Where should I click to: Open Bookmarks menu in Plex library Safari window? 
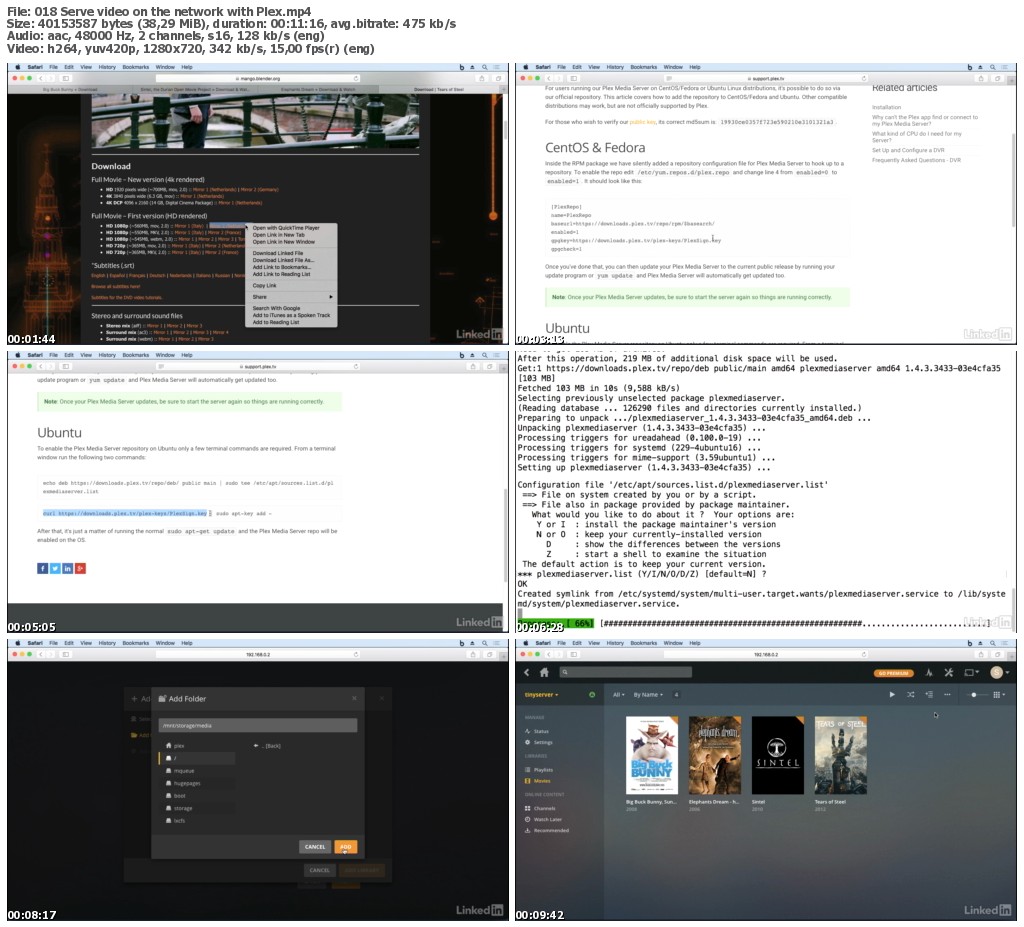tap(644, 643)
